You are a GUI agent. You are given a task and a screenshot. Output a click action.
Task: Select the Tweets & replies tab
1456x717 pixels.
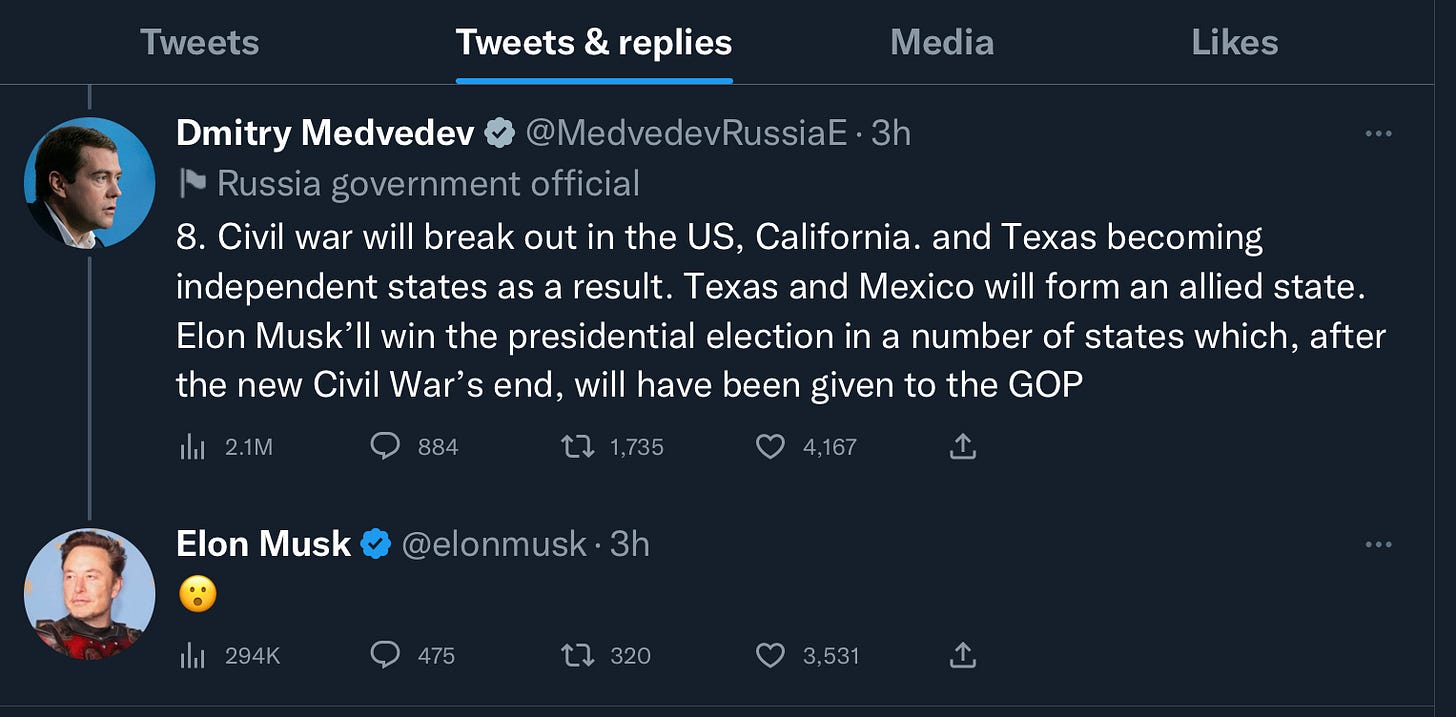tap(594, 42)
